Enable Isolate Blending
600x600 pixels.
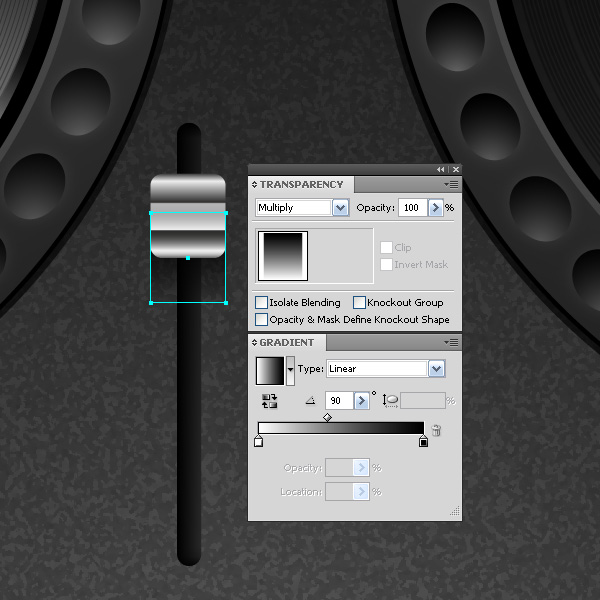tap(261, 302)
